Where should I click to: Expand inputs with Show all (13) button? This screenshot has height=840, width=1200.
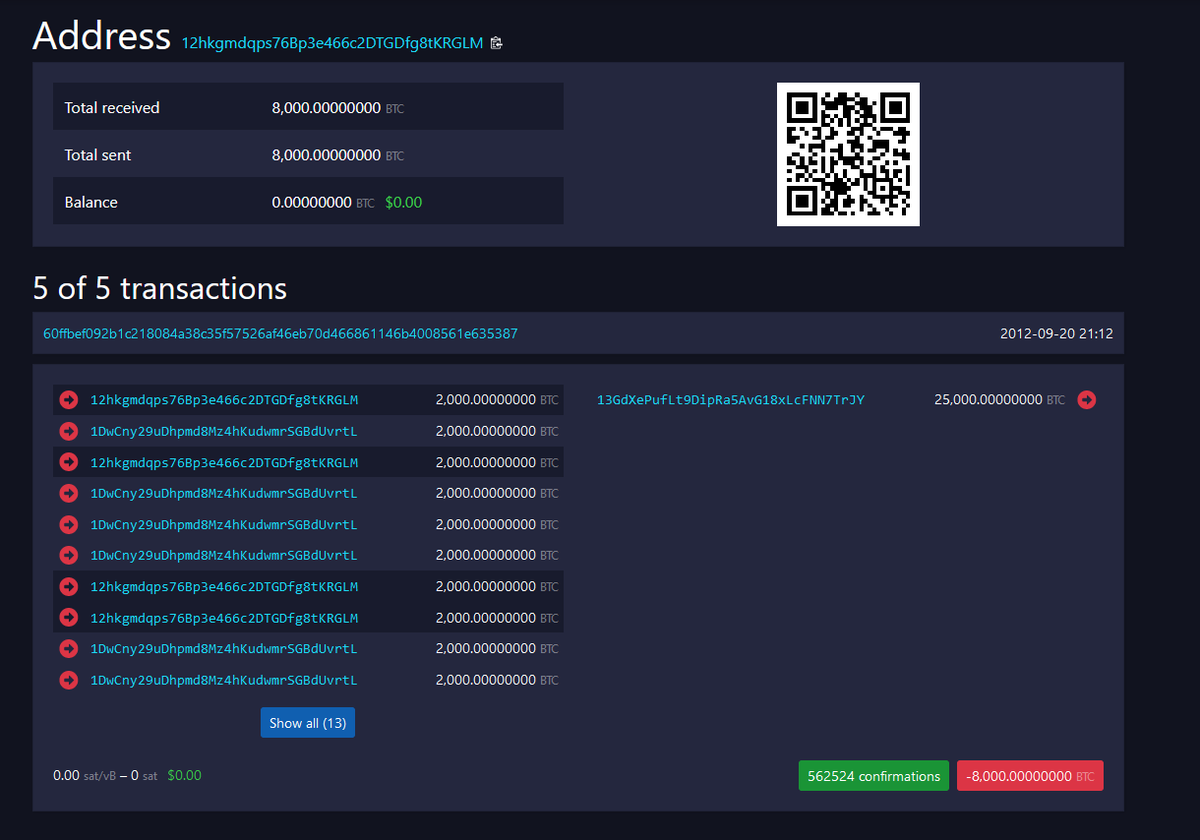(308, 723)
